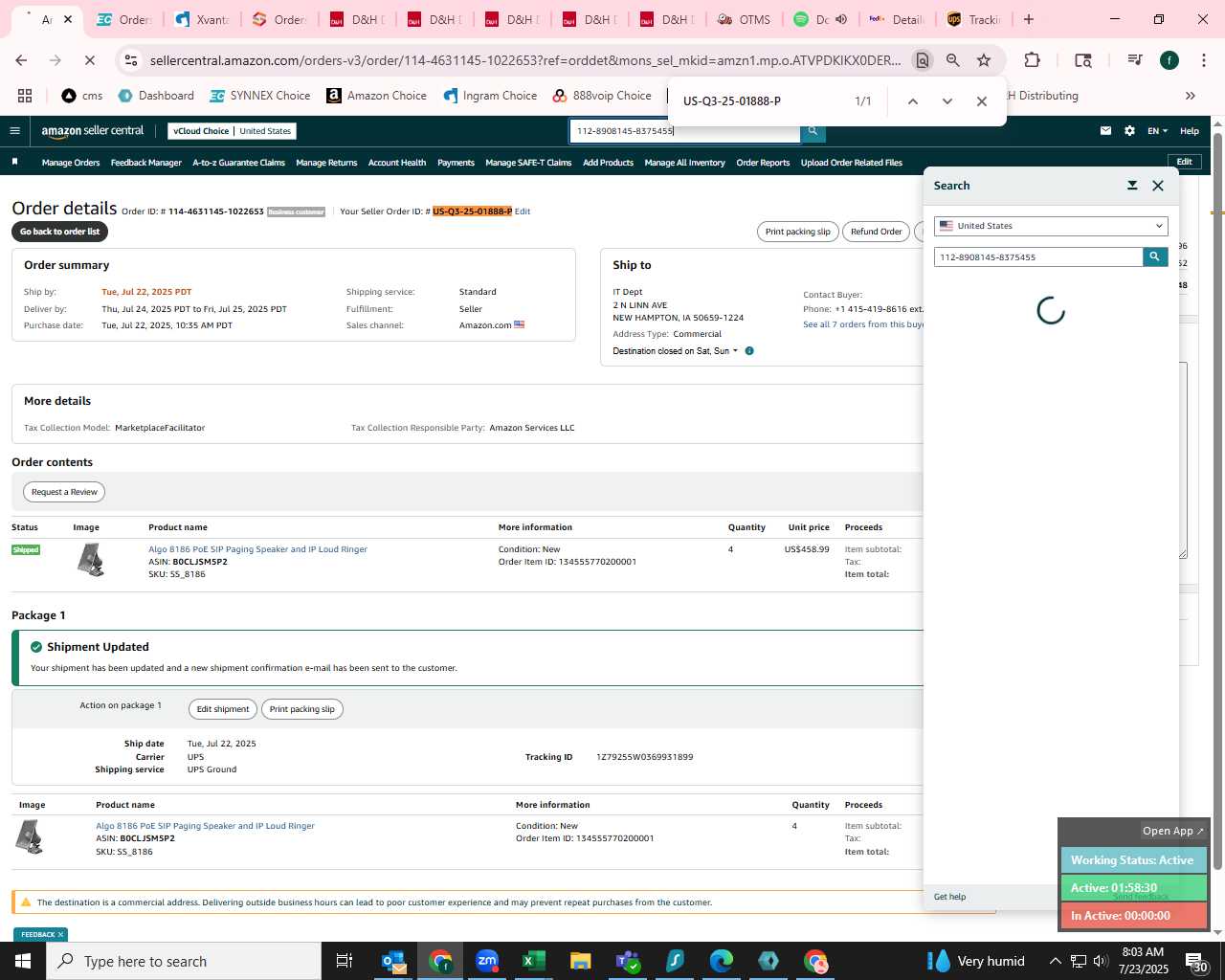The width and height of the screenshot is (1225, 980).
Task: Click the info icon beside Destination closed
Action: (x=749, y=351)
